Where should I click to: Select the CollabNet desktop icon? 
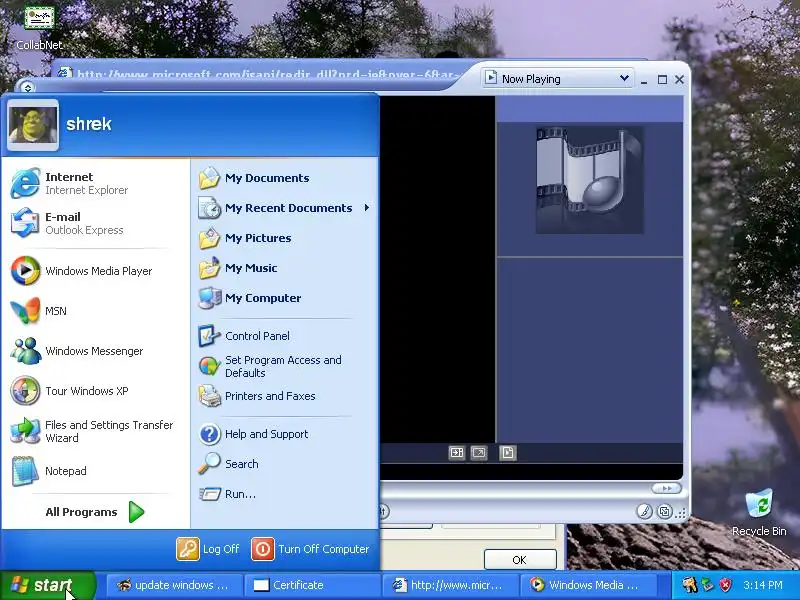[39, 27]
